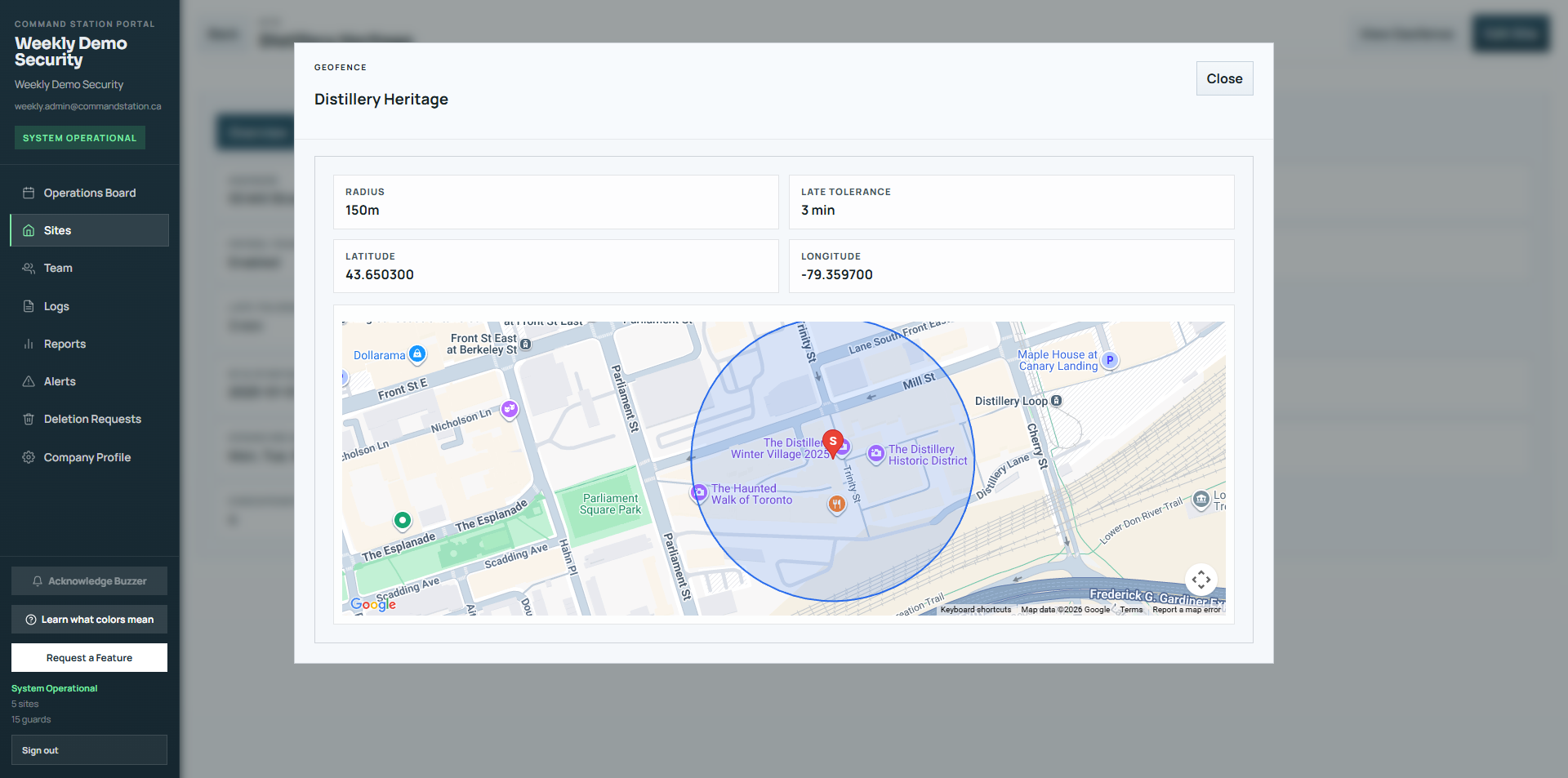The width and height of the screenshot is (1568, 778).
Task: Click the help icon on Learn what colors mean
Action: (31, 620)
